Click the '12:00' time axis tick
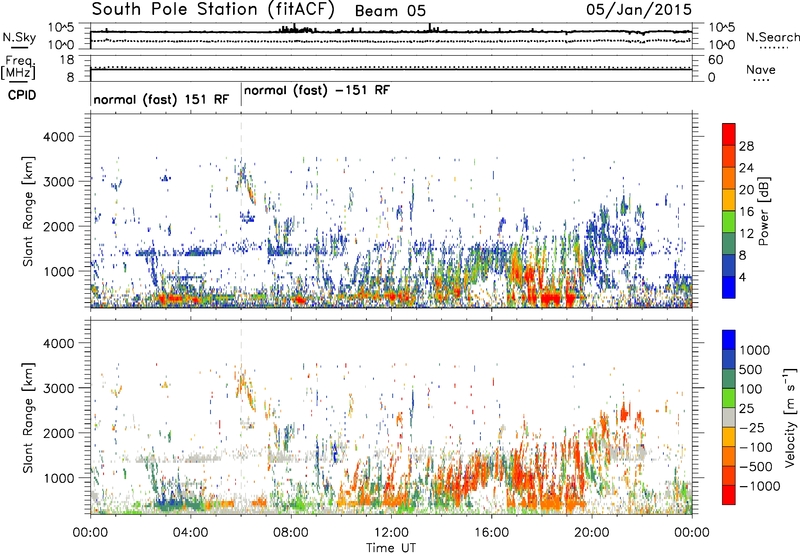 click(x=391, y=533)
